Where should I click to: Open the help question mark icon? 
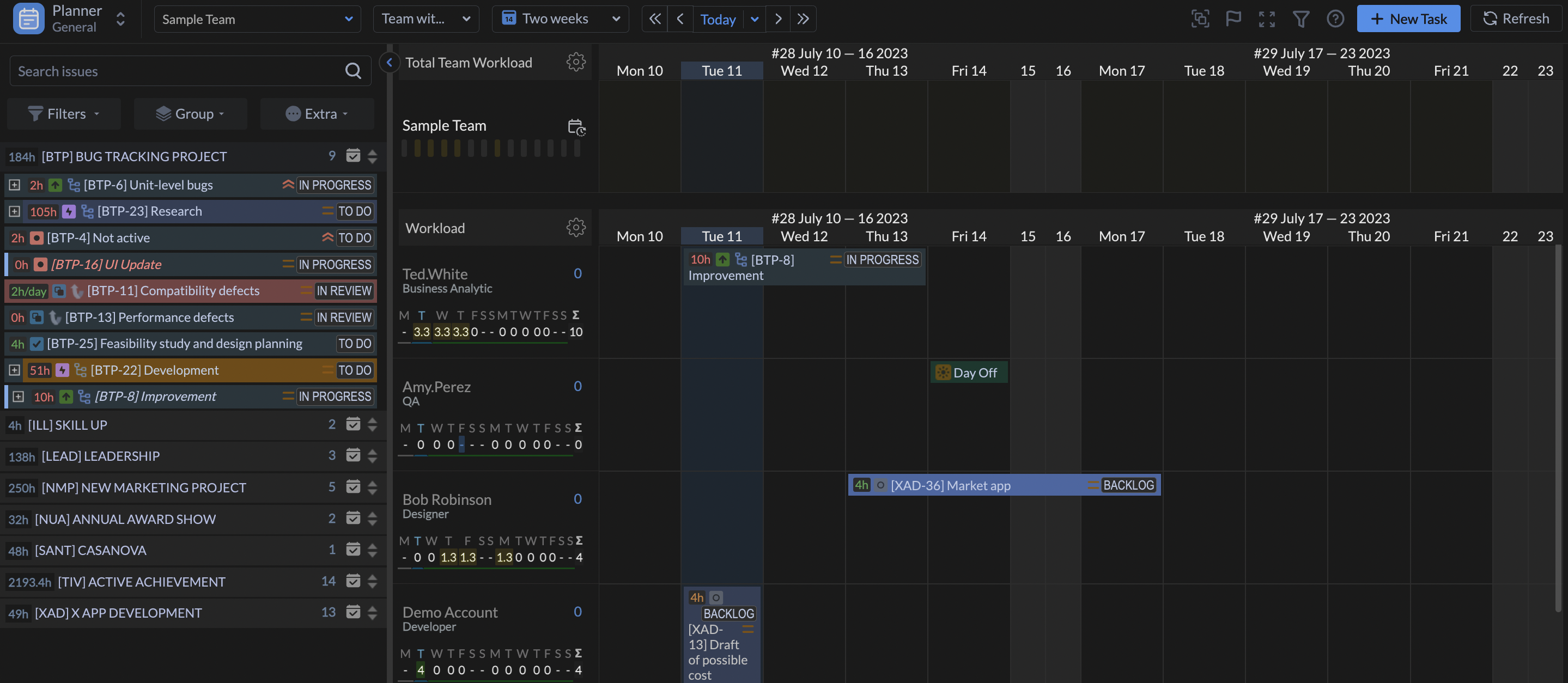coord(1335,19)
